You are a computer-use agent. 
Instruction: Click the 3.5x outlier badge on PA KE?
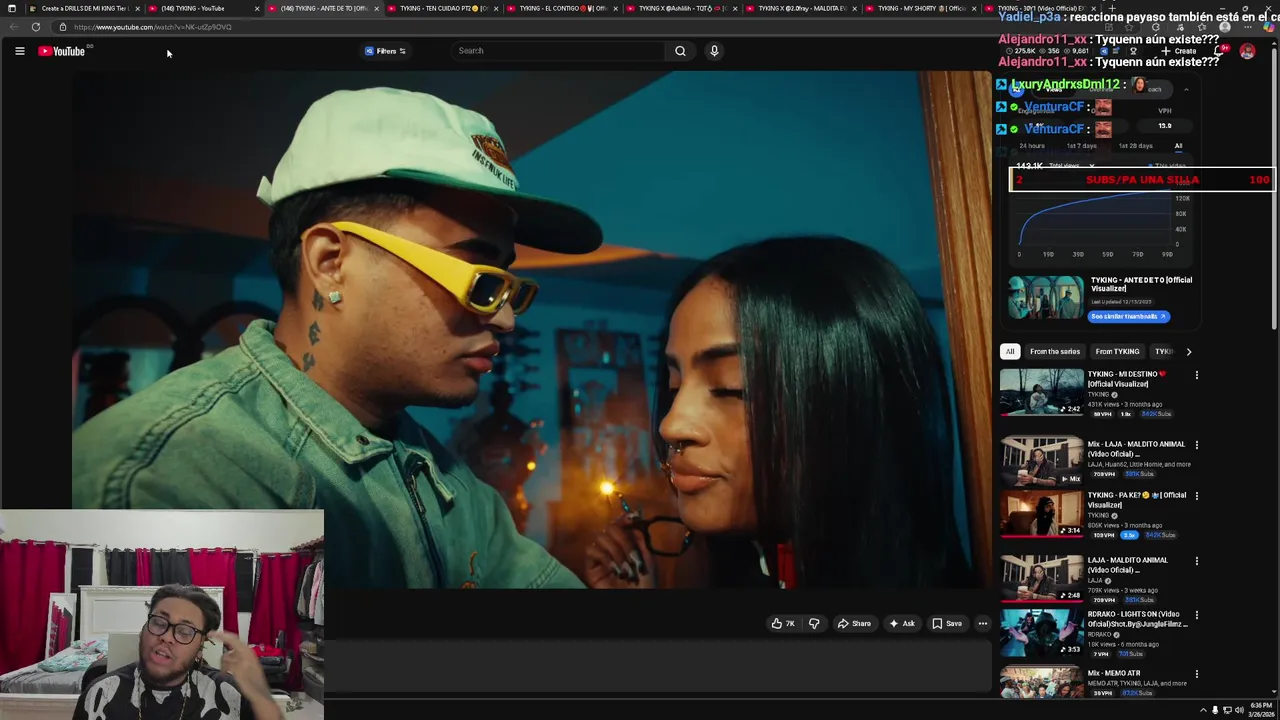point(1129,535)
